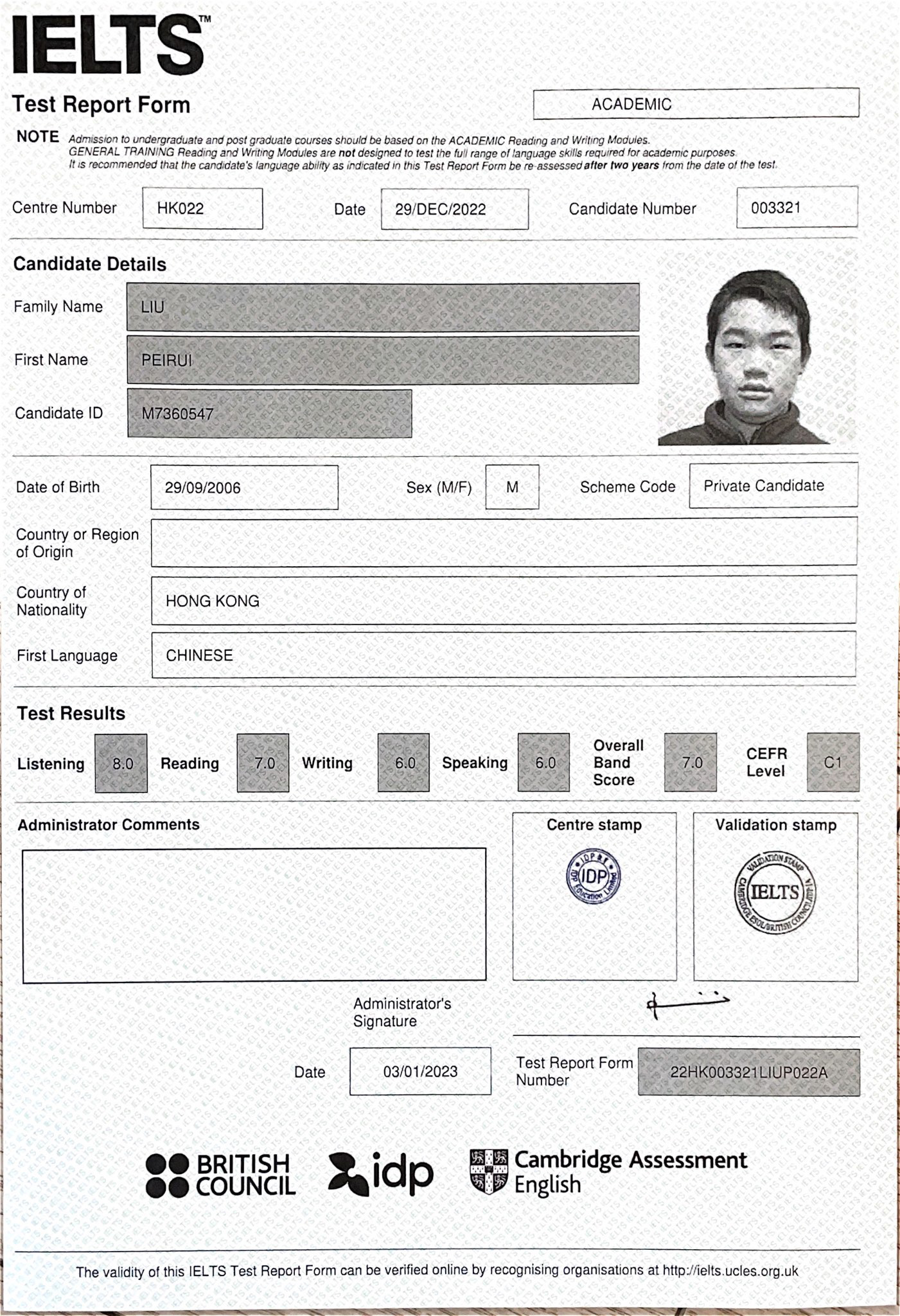Open the ielts.ucles.org.uk verification link
Image resolution: width=900 pixels, height=1316 pixels.
[x=730, y=1270]
